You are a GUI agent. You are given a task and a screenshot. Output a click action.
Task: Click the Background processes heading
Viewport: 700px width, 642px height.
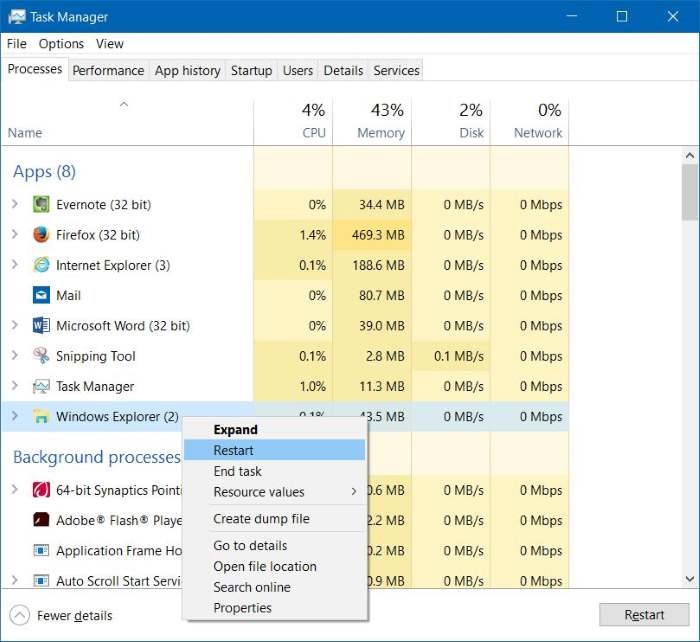(x=97, y=457)
